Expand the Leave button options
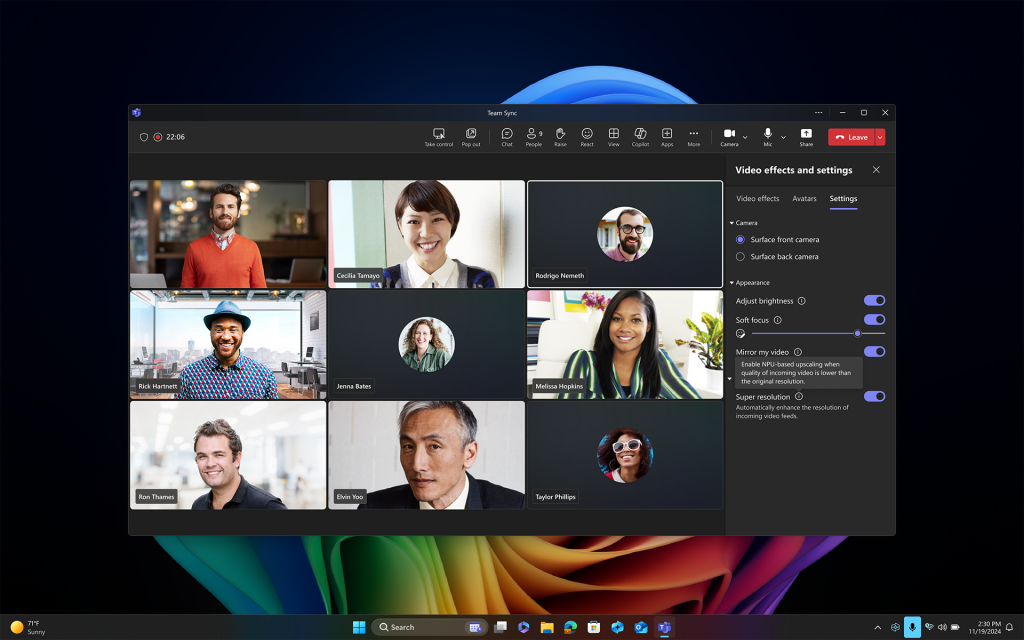 [880, 137]
